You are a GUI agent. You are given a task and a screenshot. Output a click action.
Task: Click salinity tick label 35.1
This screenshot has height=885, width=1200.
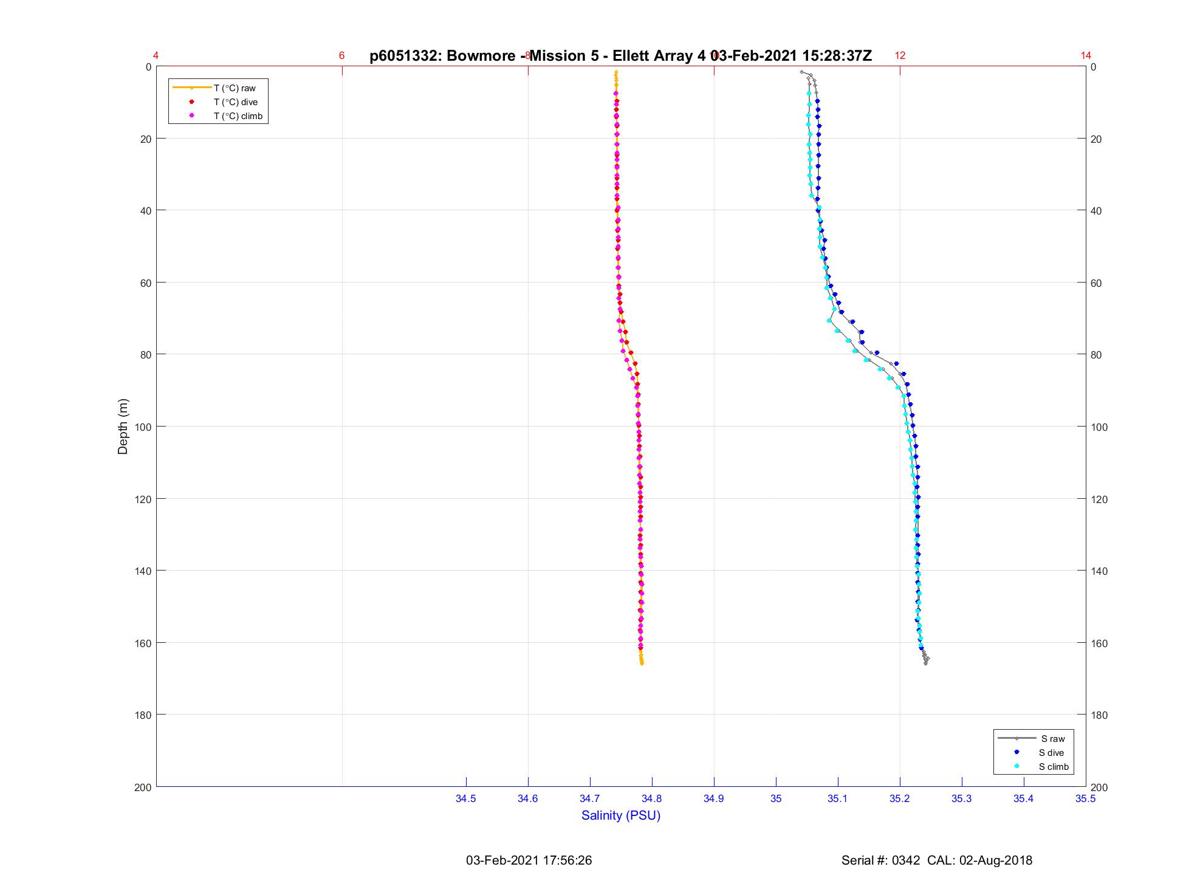[x=838, y=799]
